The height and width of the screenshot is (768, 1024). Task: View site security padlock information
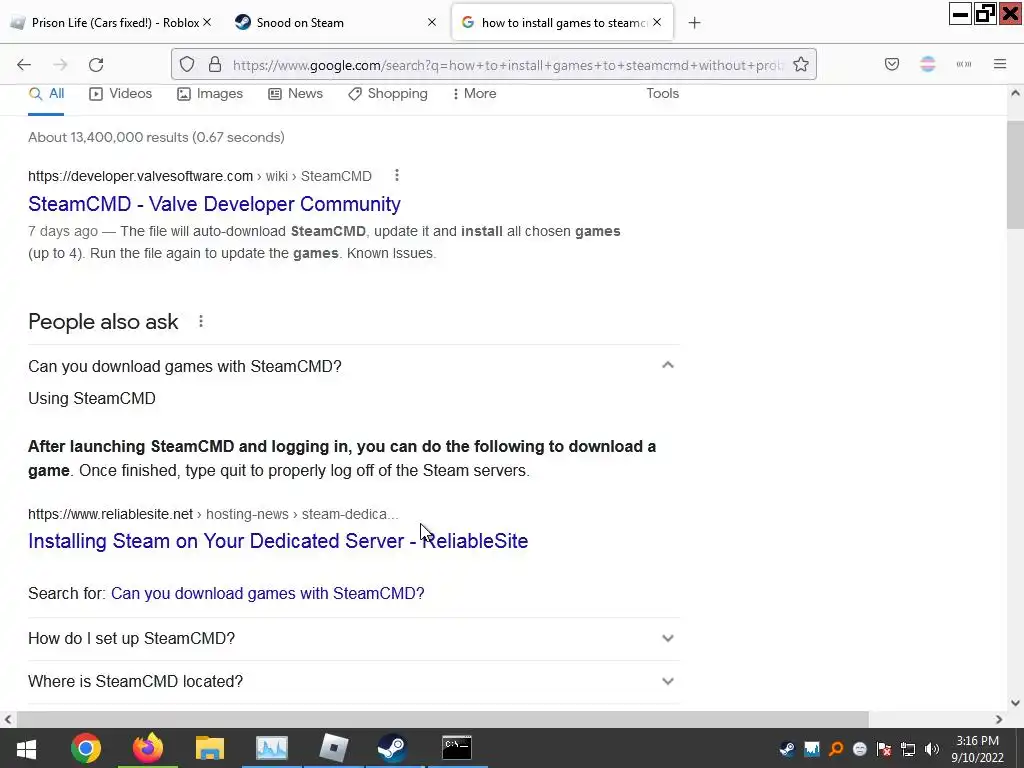coord(215,65)
